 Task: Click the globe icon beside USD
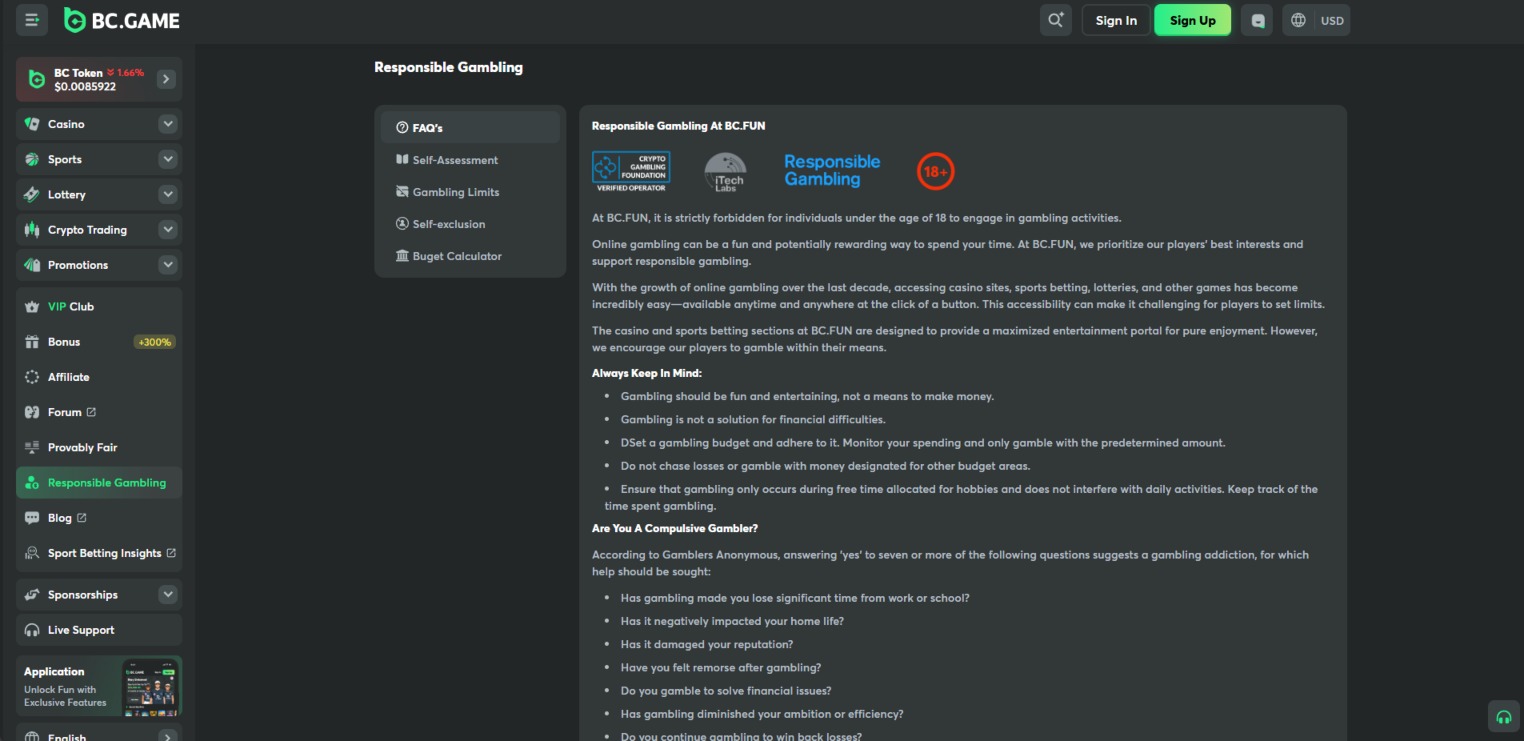(x=1298, y=20)
